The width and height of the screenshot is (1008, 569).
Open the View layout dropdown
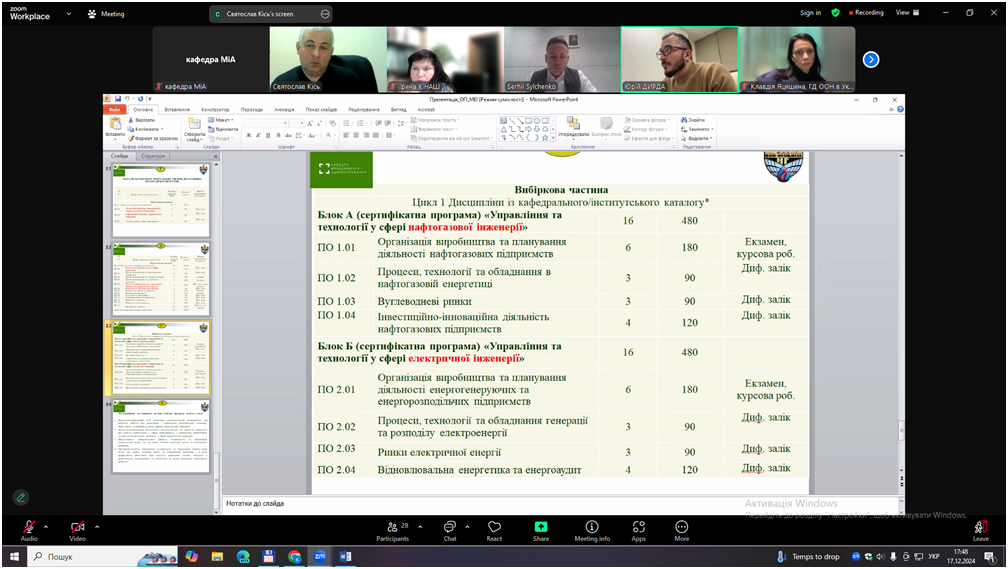pyautogui.click(x=907, y=13)
